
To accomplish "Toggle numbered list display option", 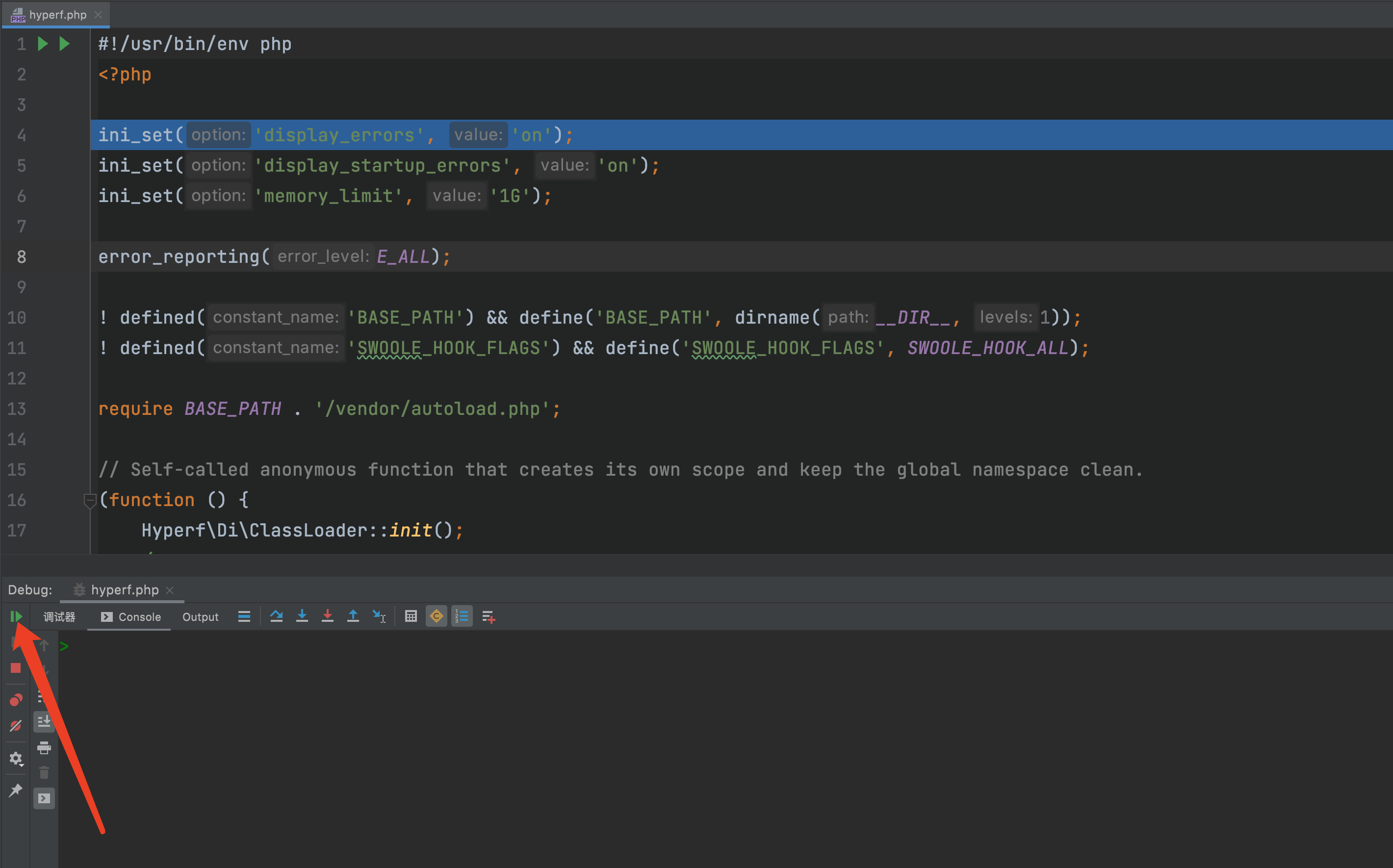I will [x=462, y=616].
